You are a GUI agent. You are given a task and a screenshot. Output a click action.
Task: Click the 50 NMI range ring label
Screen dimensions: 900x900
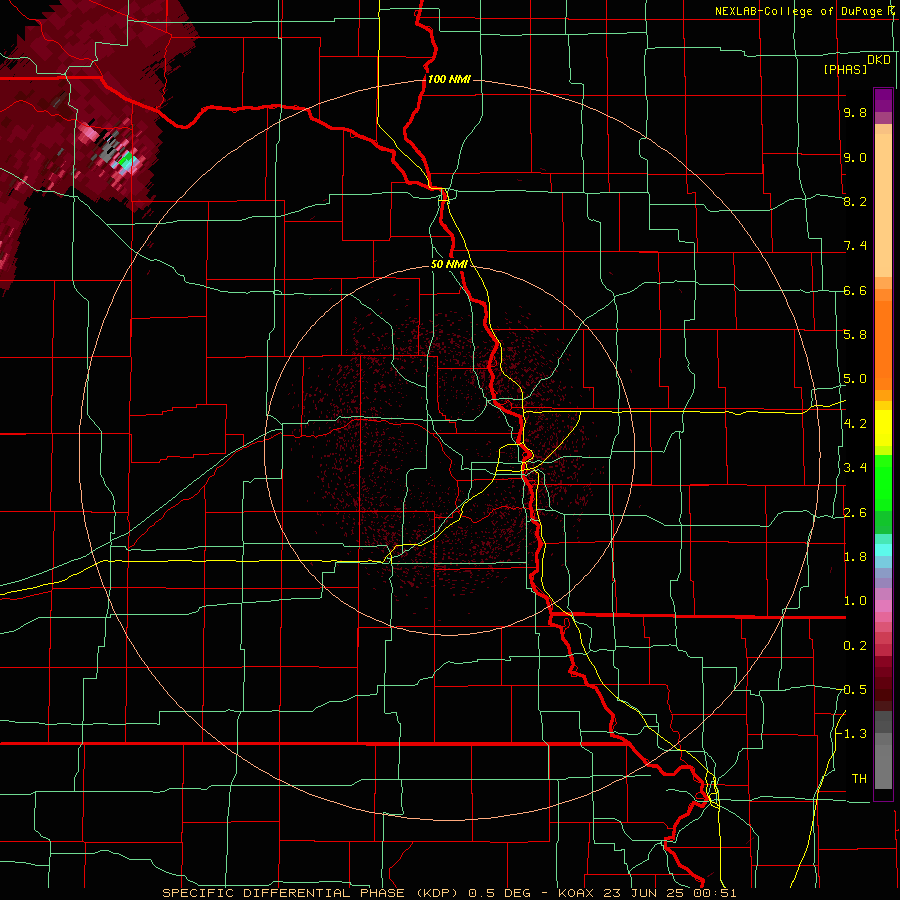449,265
